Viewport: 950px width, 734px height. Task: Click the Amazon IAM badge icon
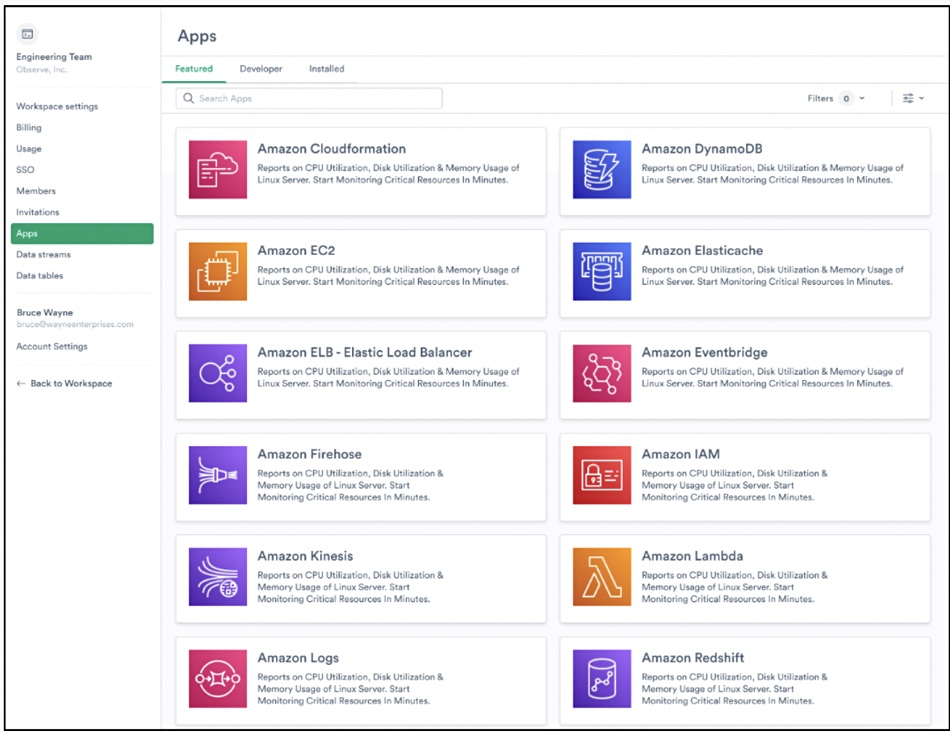pyautogui.click(x=602, y=475)
